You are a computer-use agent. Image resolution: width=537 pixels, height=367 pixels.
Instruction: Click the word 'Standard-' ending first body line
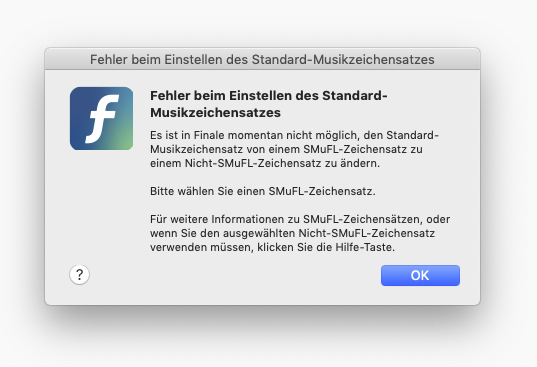(x=412, y=135)
